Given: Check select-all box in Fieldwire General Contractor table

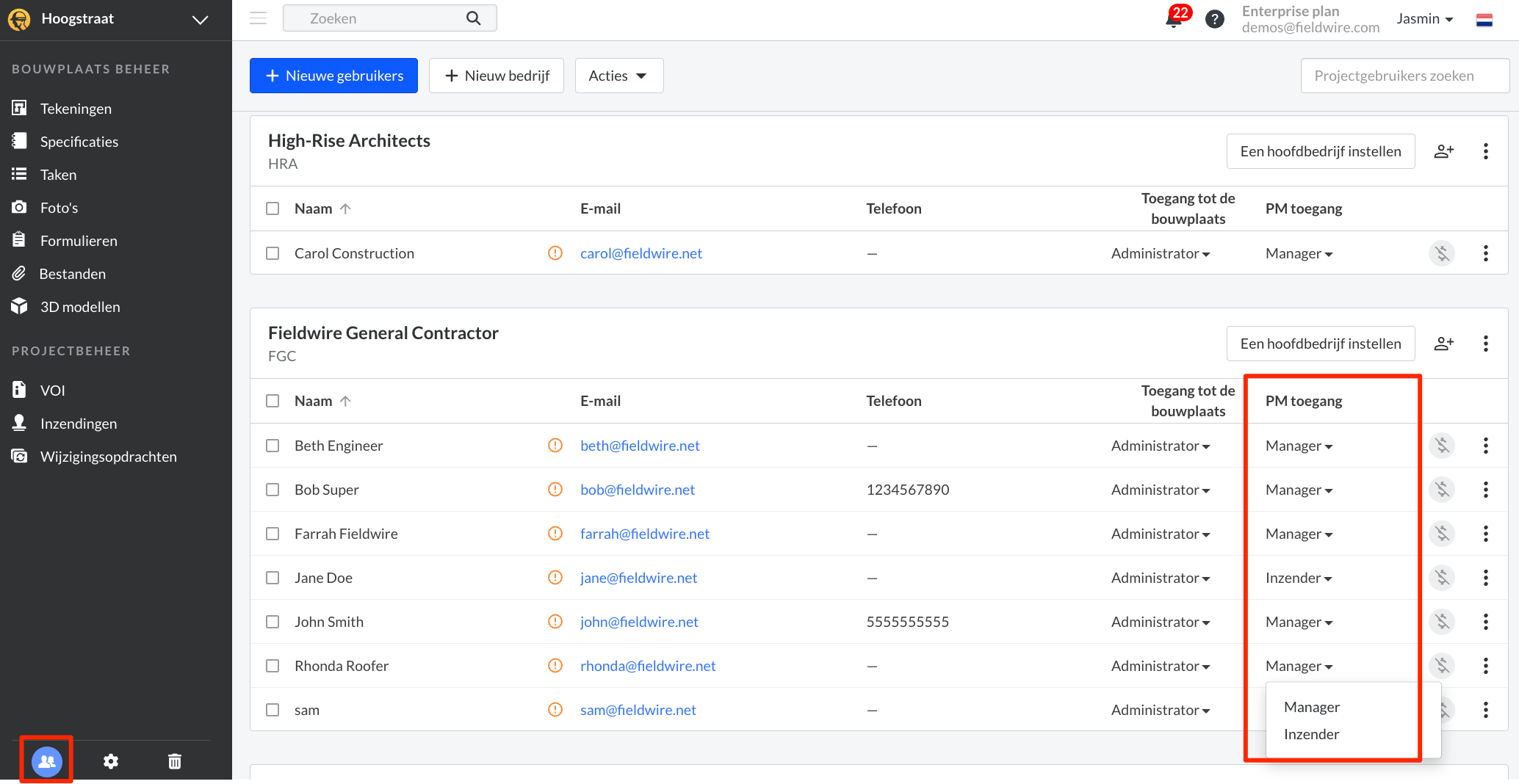Looking at the screenshot, I should (x=273, y=401).
